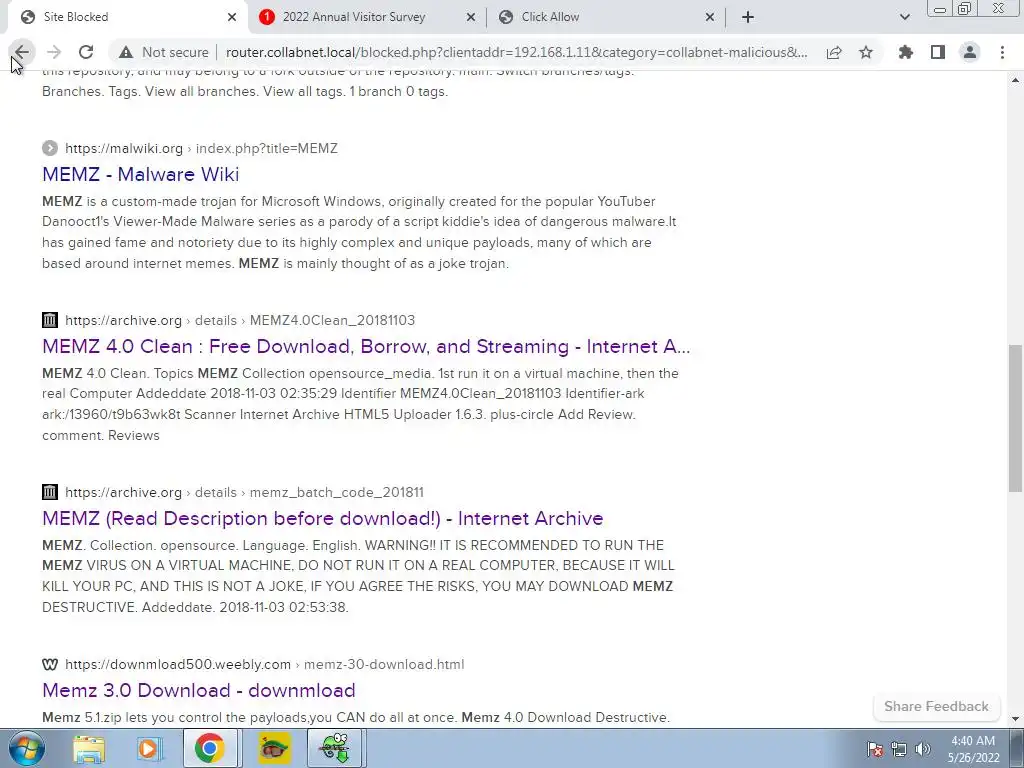Switch to the Click Allow tab
This screenshot has height=768, width=1024.
point(606,17)
